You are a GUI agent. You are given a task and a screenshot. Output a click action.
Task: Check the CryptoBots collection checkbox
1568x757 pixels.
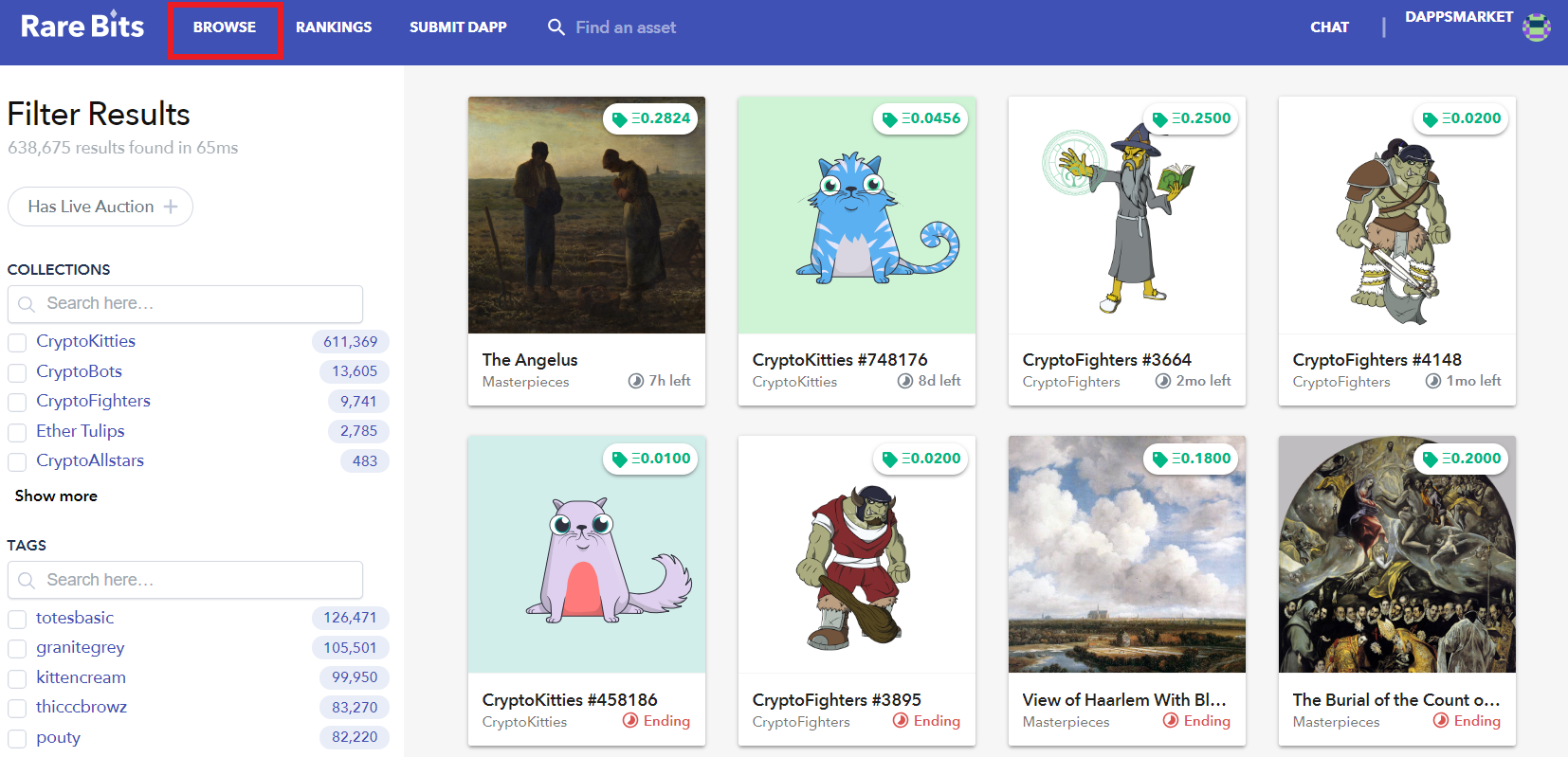pyautogui.click(x=17, y=372)
